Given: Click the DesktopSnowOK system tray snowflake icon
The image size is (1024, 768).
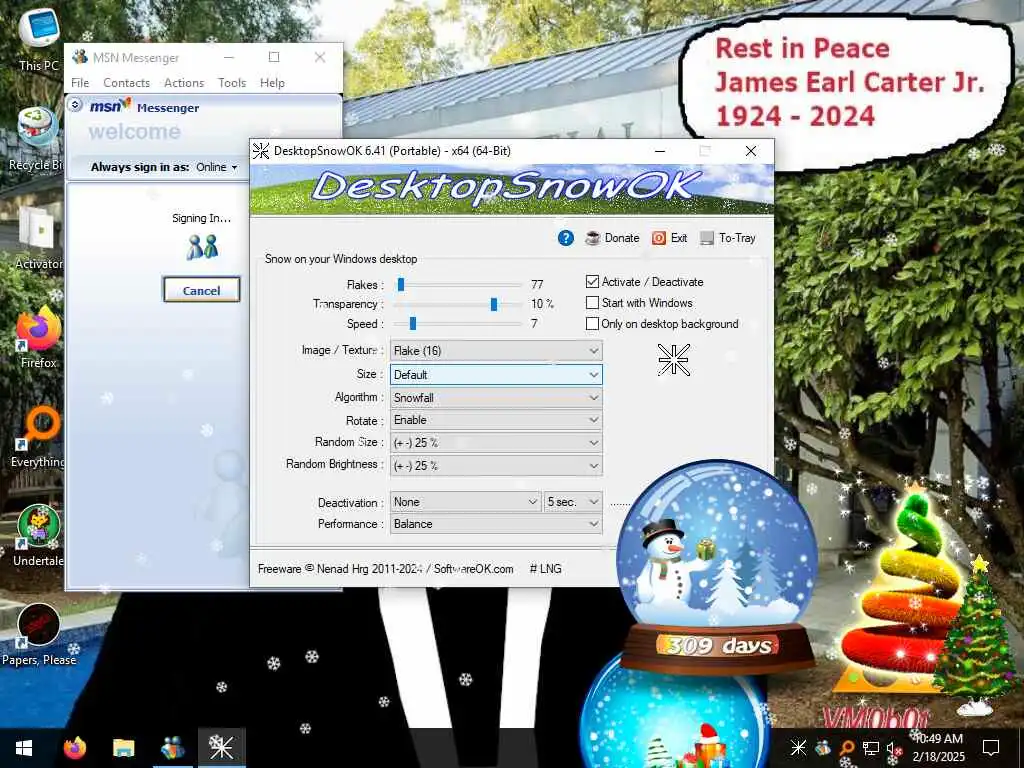Looking at the screenshot, I should point(798,748).
